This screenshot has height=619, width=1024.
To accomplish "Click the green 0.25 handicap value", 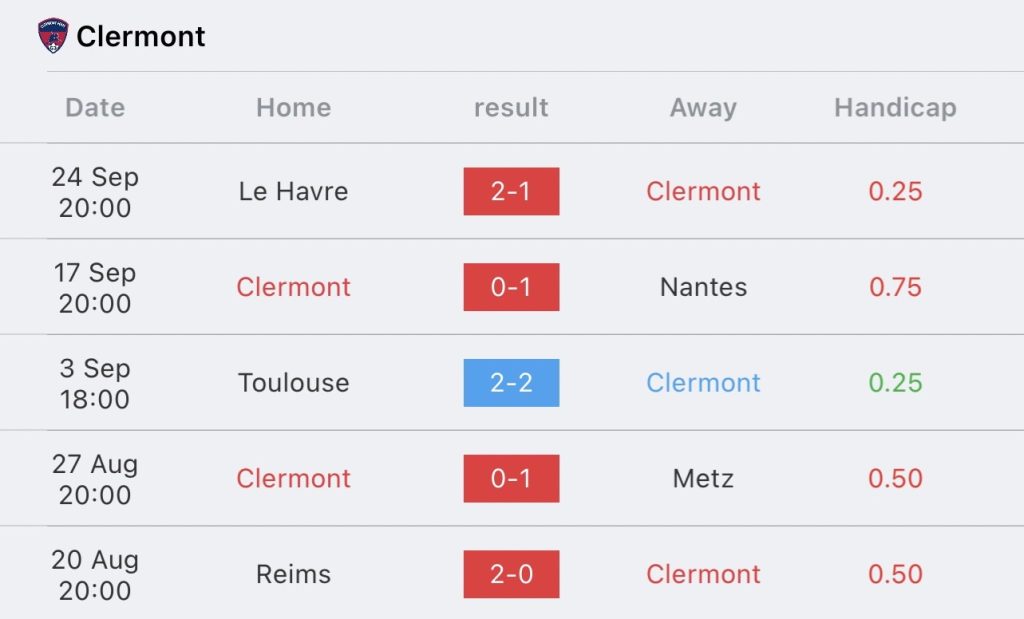I will pyautogui.click(x=895, y=383).
